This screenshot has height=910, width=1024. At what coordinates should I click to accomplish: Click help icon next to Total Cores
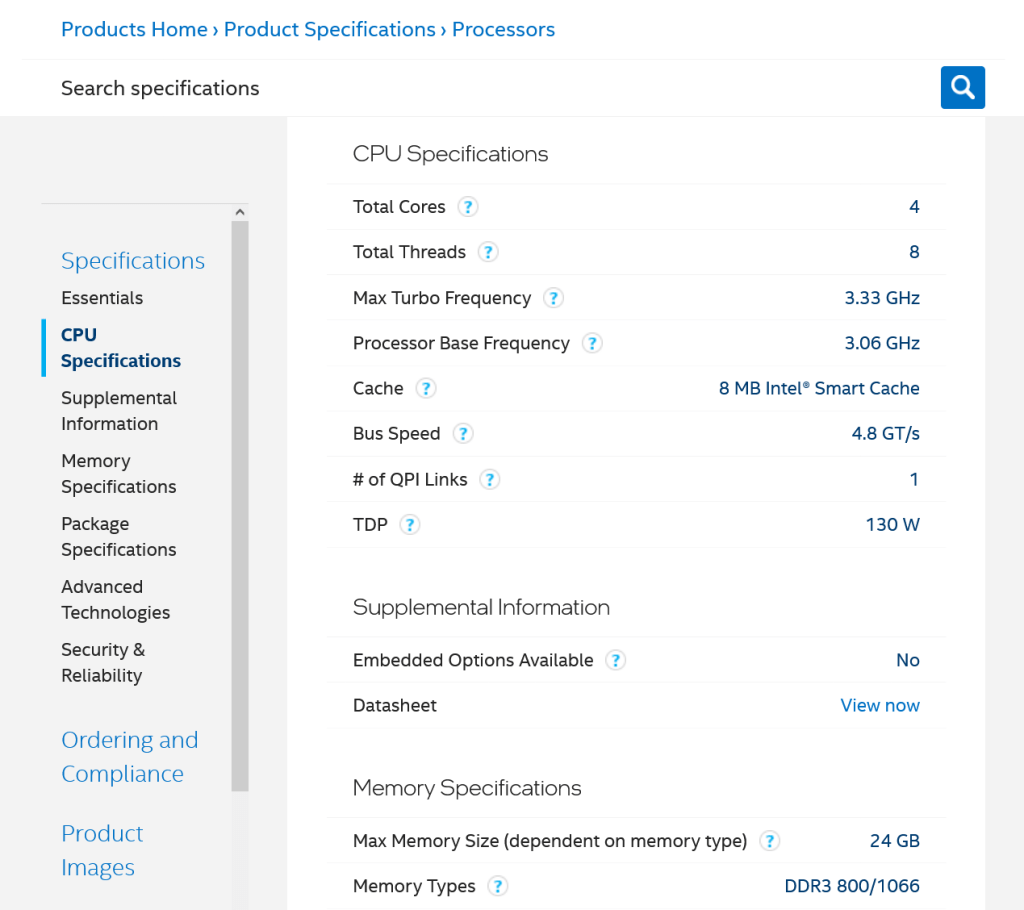(467, 207)
